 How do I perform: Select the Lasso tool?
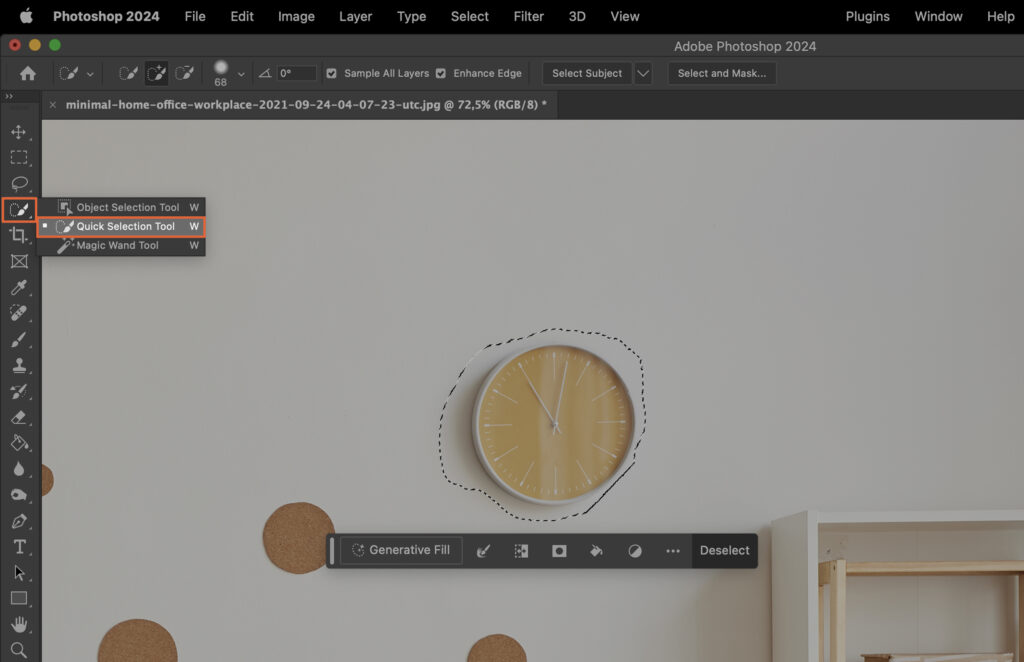pyautogui.click(x=20, y=183)
